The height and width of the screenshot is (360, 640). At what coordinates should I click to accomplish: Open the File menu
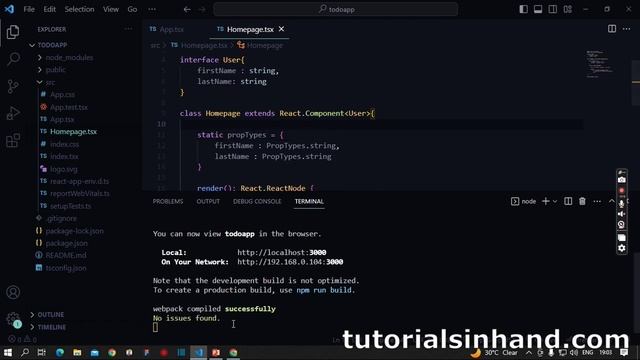click(29, 9)
